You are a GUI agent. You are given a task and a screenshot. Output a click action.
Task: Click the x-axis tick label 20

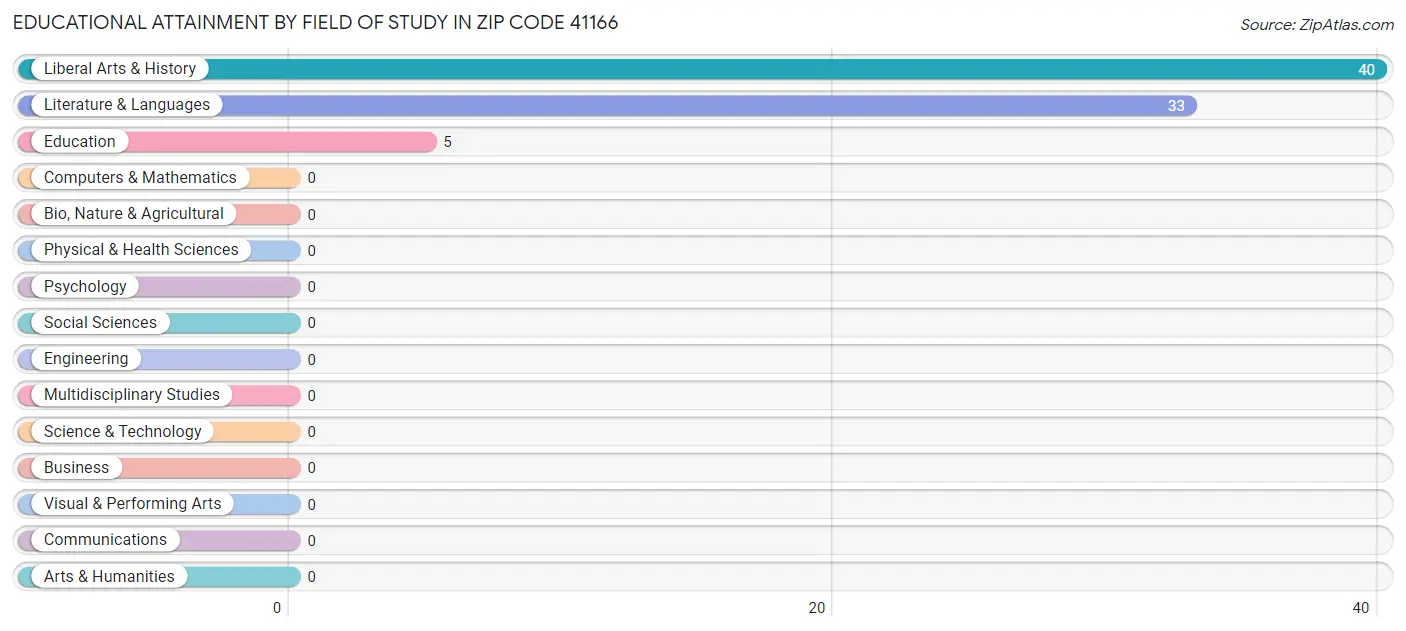[817, 608]
